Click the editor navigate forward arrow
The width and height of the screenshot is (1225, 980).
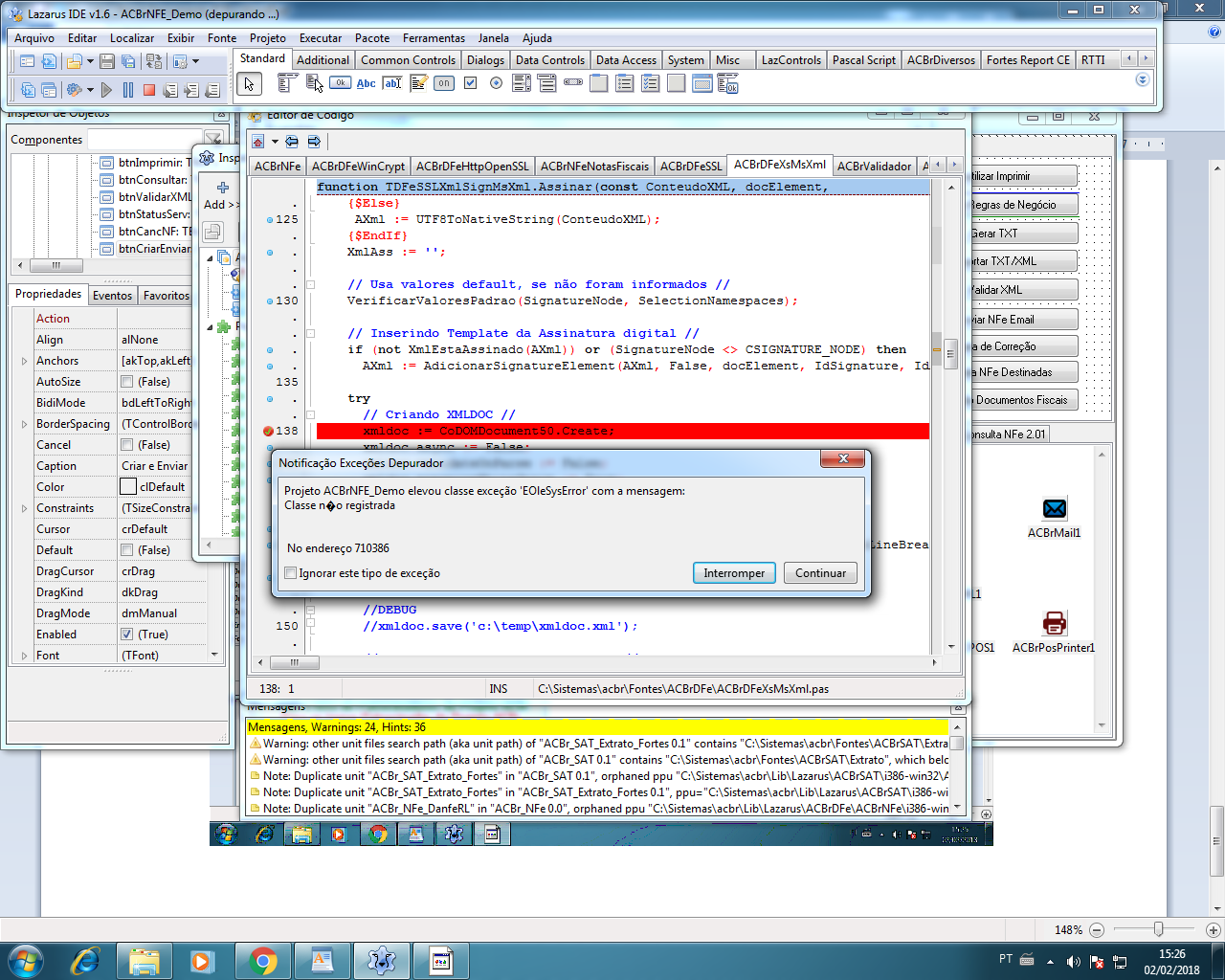(314, 142)
